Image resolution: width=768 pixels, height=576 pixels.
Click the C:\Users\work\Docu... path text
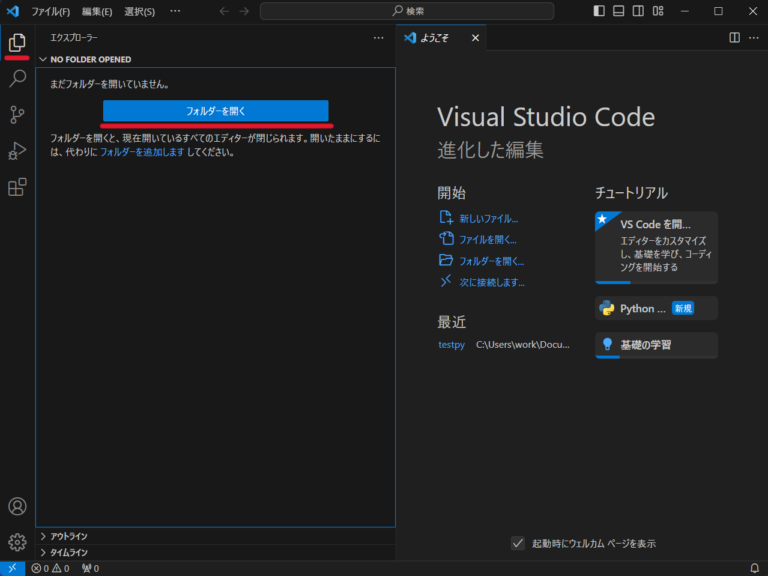523,345
